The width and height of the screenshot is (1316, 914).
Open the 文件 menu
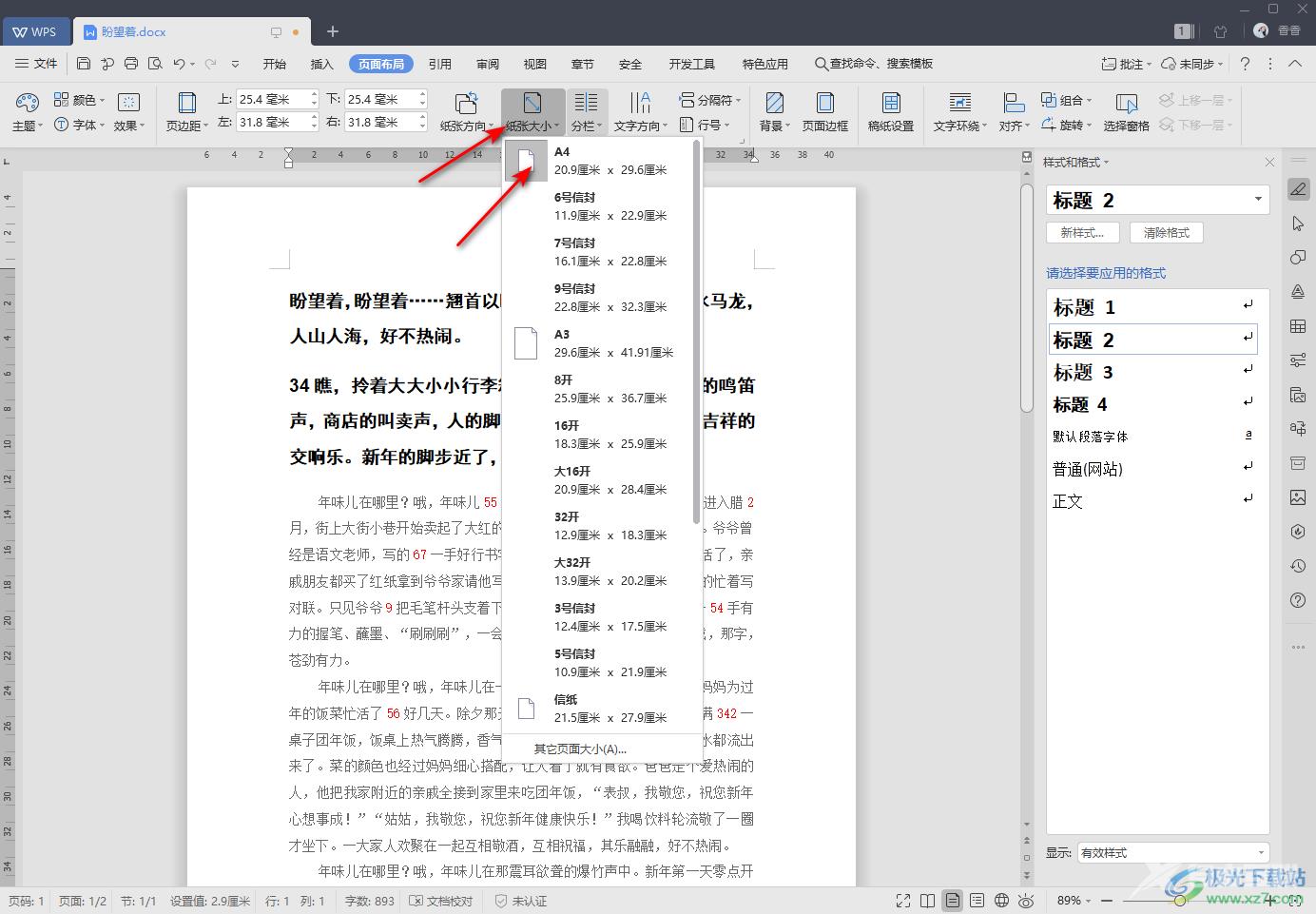(36, 64)
